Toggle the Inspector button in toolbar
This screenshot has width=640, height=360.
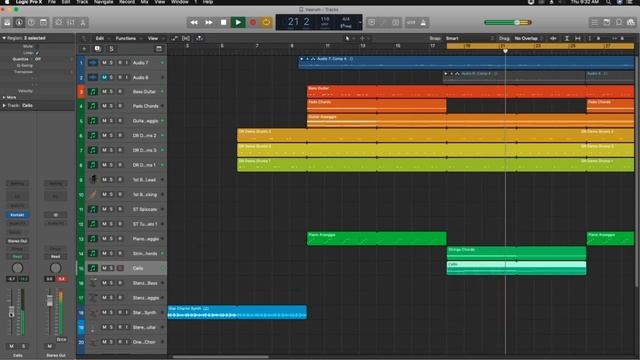(19, 22)
